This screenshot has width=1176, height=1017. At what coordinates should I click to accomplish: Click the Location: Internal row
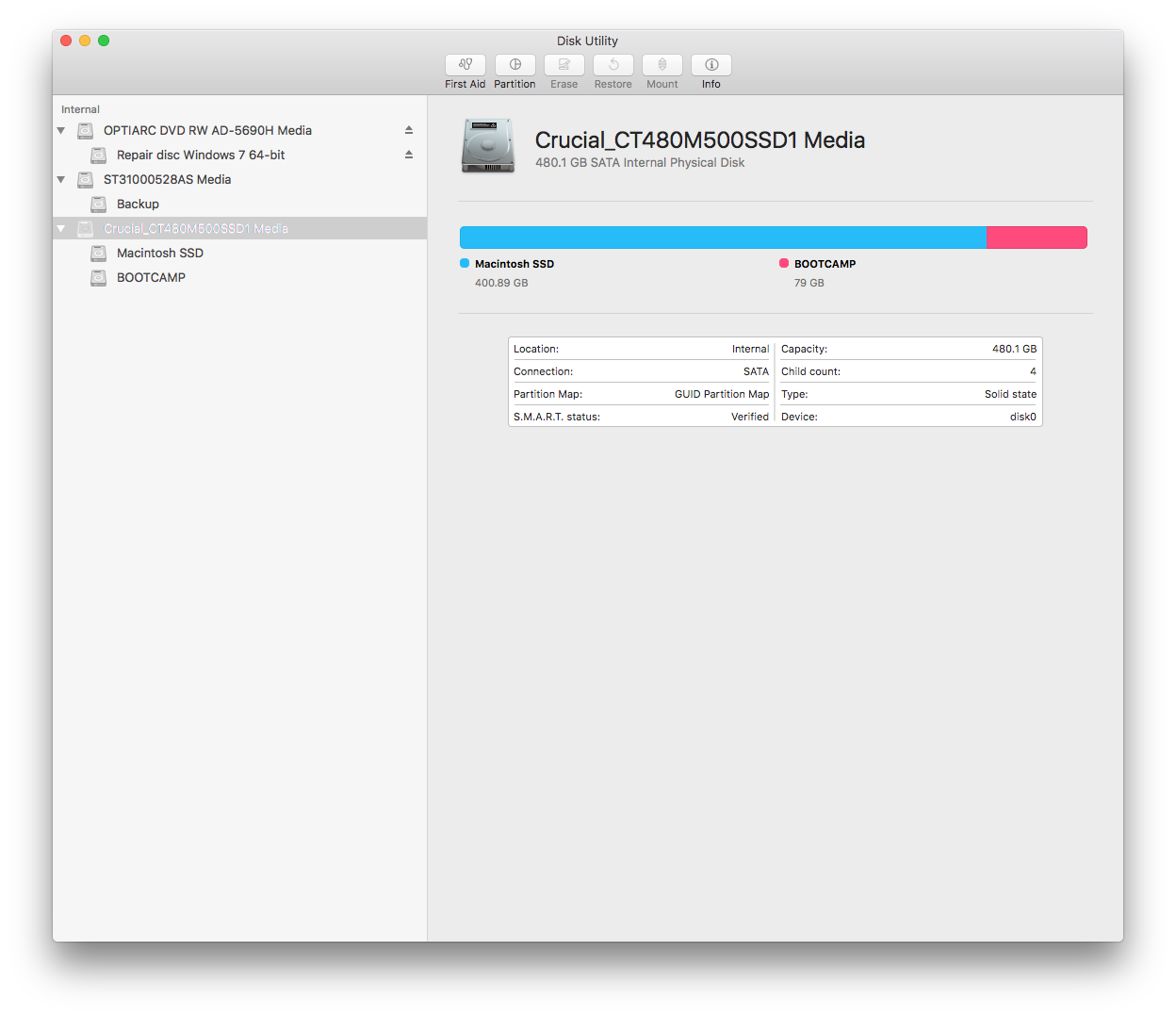click(641, 349)
